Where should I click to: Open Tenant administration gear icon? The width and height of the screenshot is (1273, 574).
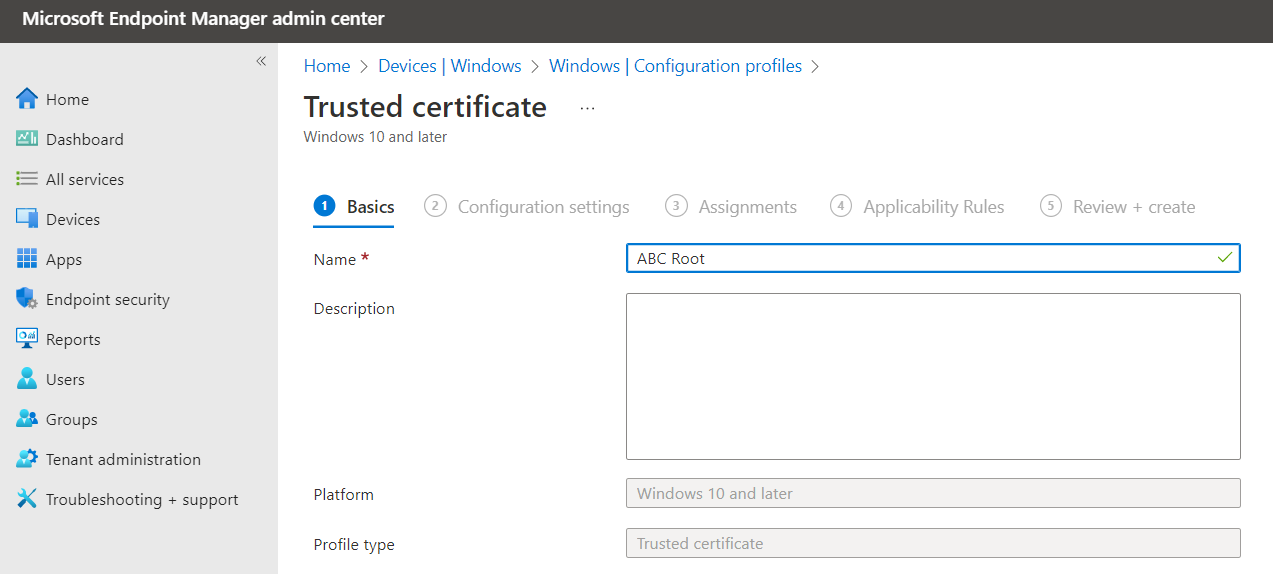pos(27,459)
